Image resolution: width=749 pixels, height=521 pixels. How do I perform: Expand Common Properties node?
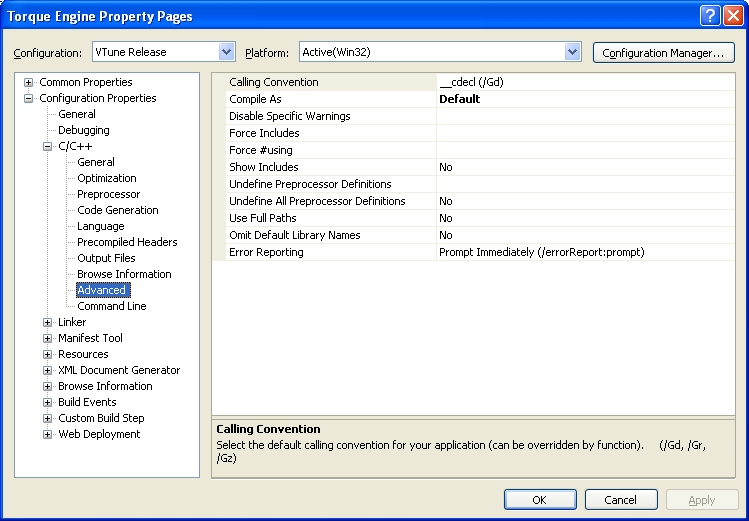28,82
